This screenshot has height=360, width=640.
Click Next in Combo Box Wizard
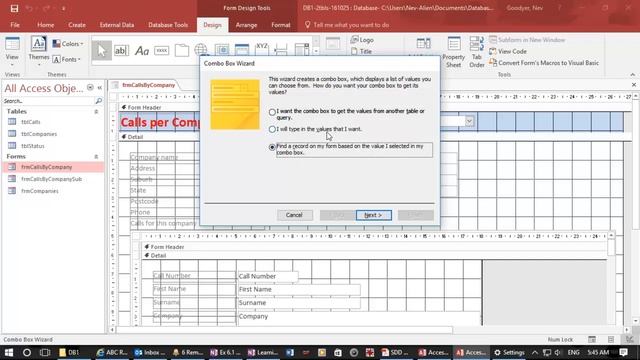pyautogui.click(x=373, y=215)
